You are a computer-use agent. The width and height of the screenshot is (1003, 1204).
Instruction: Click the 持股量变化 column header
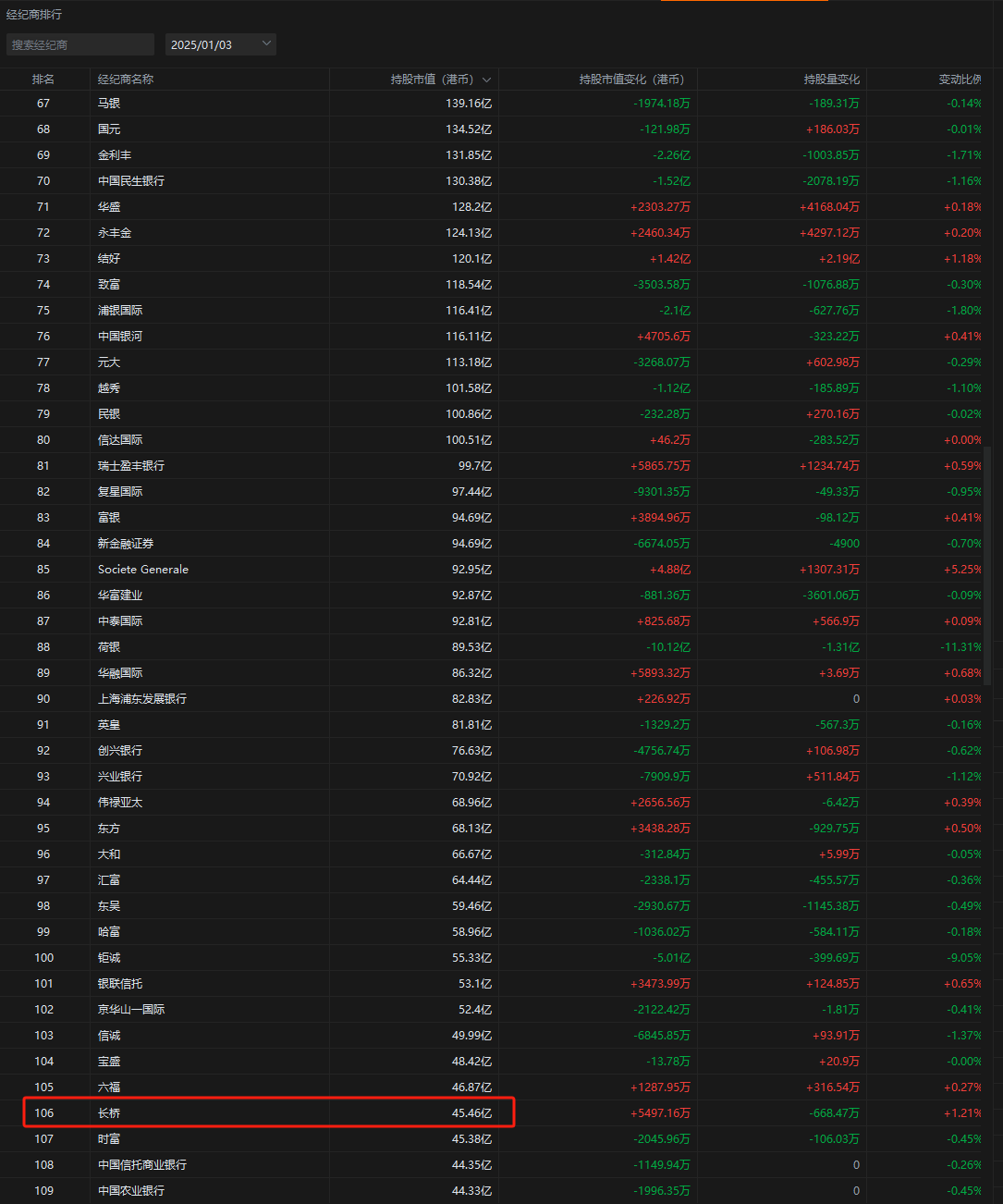[832, 80]
